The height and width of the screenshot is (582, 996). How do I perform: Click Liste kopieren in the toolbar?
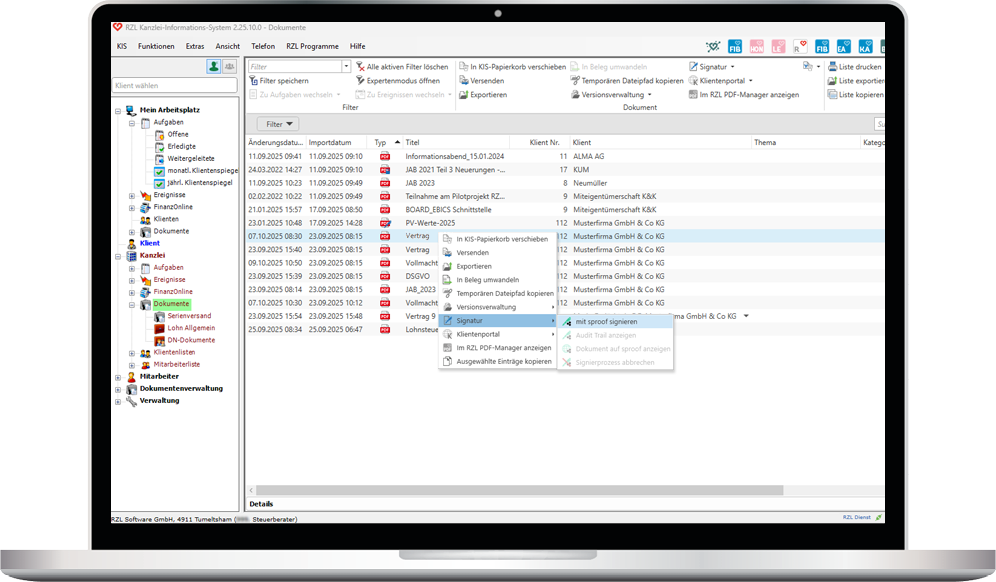click(x=855, y=95)
